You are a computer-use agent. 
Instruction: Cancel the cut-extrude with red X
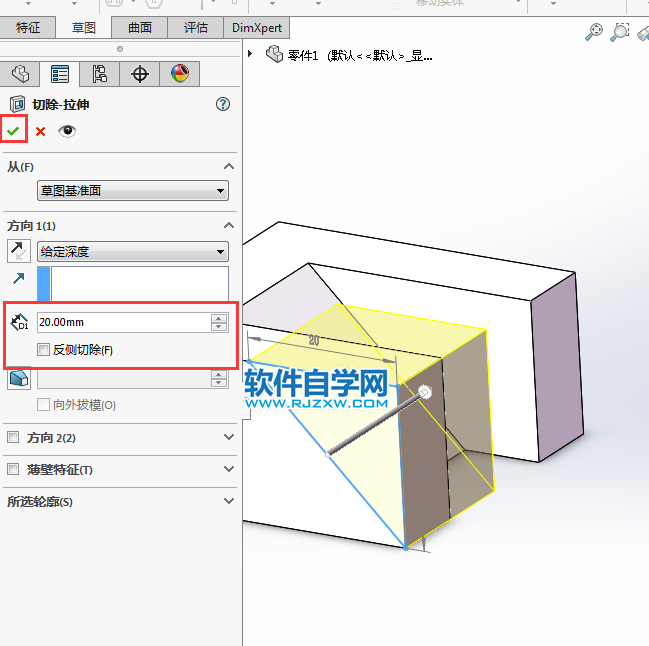tap(41, 131)
